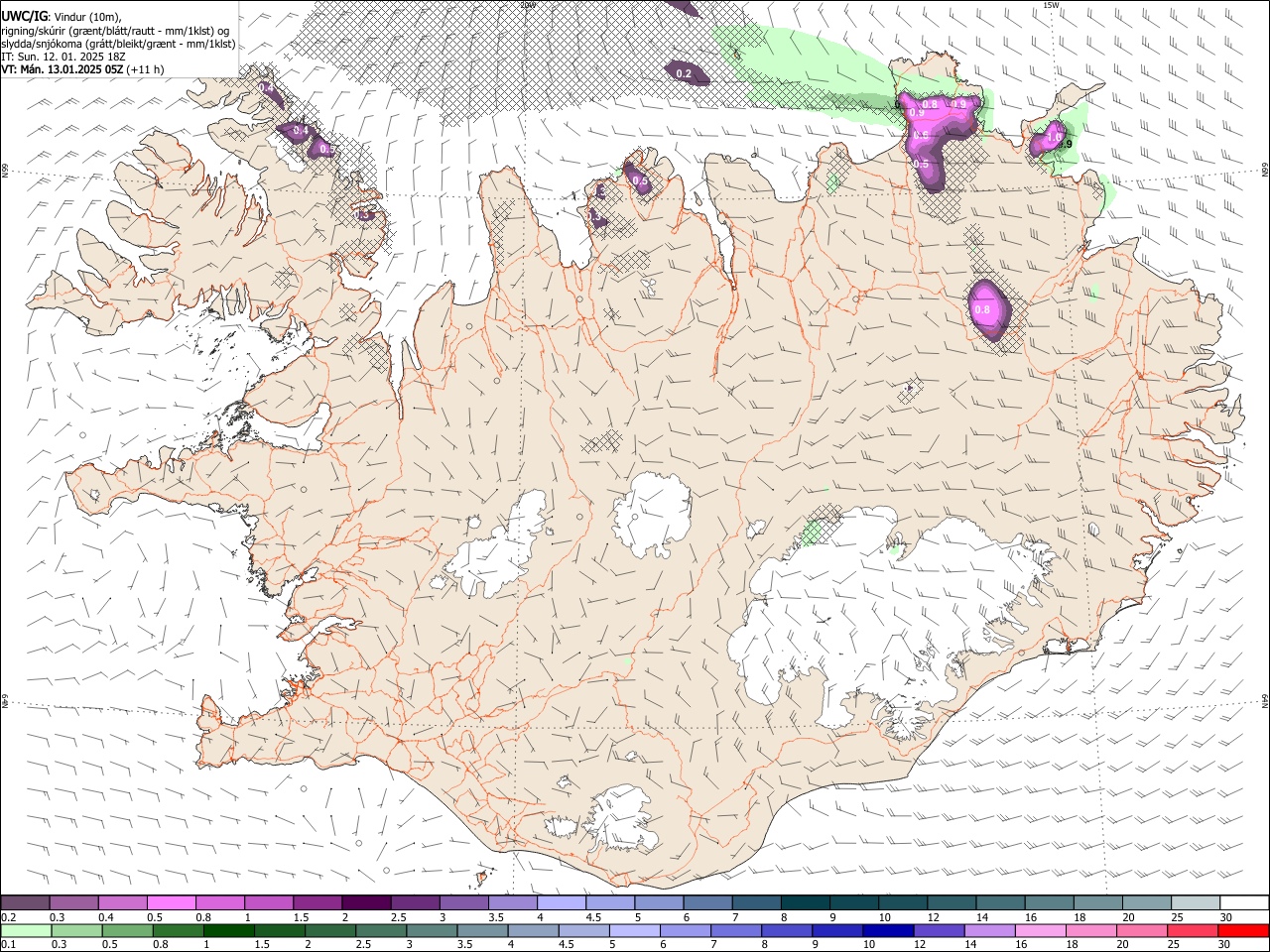The image size is (1270, 952).
Task: Click the '(+11 h)' forecast offset text
Action: tap(146, 69)
